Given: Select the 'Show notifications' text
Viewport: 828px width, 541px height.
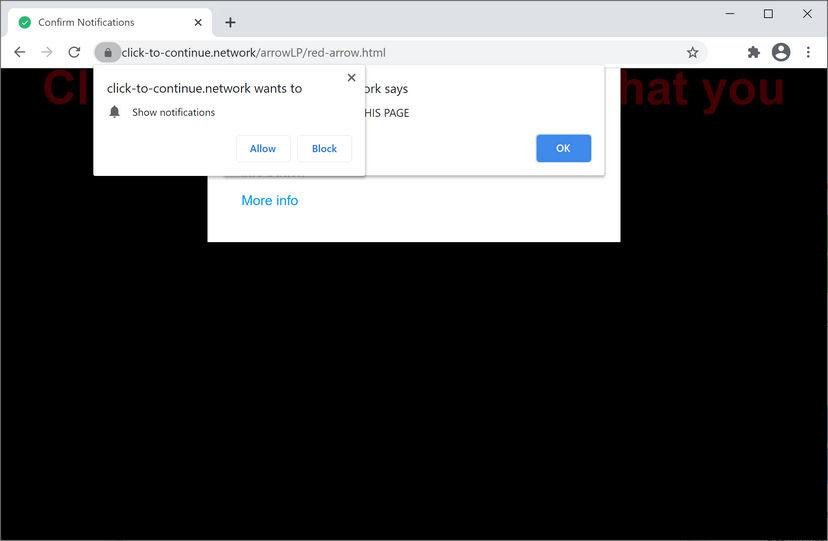Looking at the screenshot, I should 174,112.
